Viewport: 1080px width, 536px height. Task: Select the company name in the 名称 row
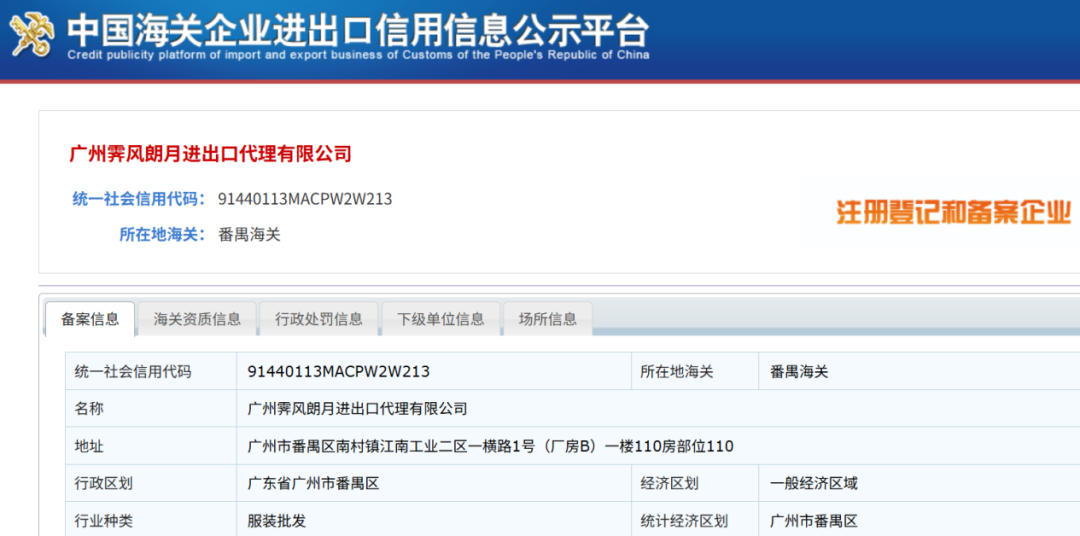pyautogui.click(x=357, y=408)
